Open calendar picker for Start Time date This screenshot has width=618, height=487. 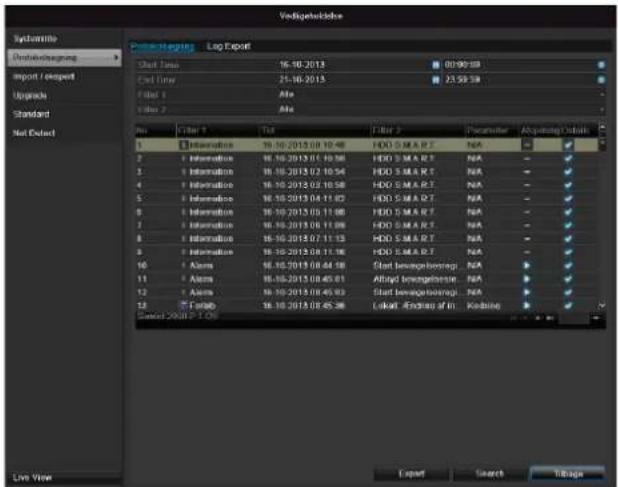pos(435,65)
